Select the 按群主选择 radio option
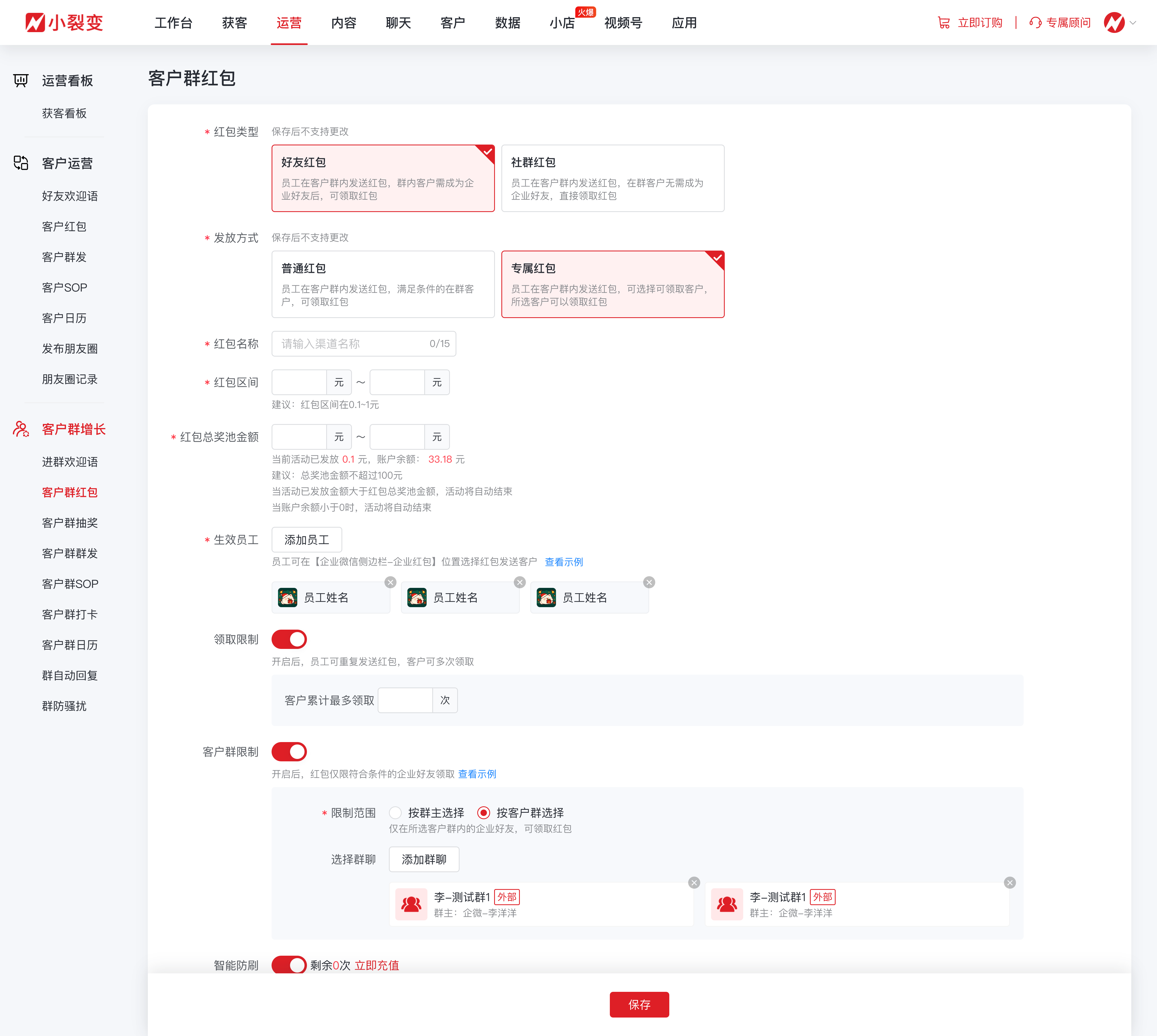Viewport: 1157px width, 1036px height. tap(396, 813)
